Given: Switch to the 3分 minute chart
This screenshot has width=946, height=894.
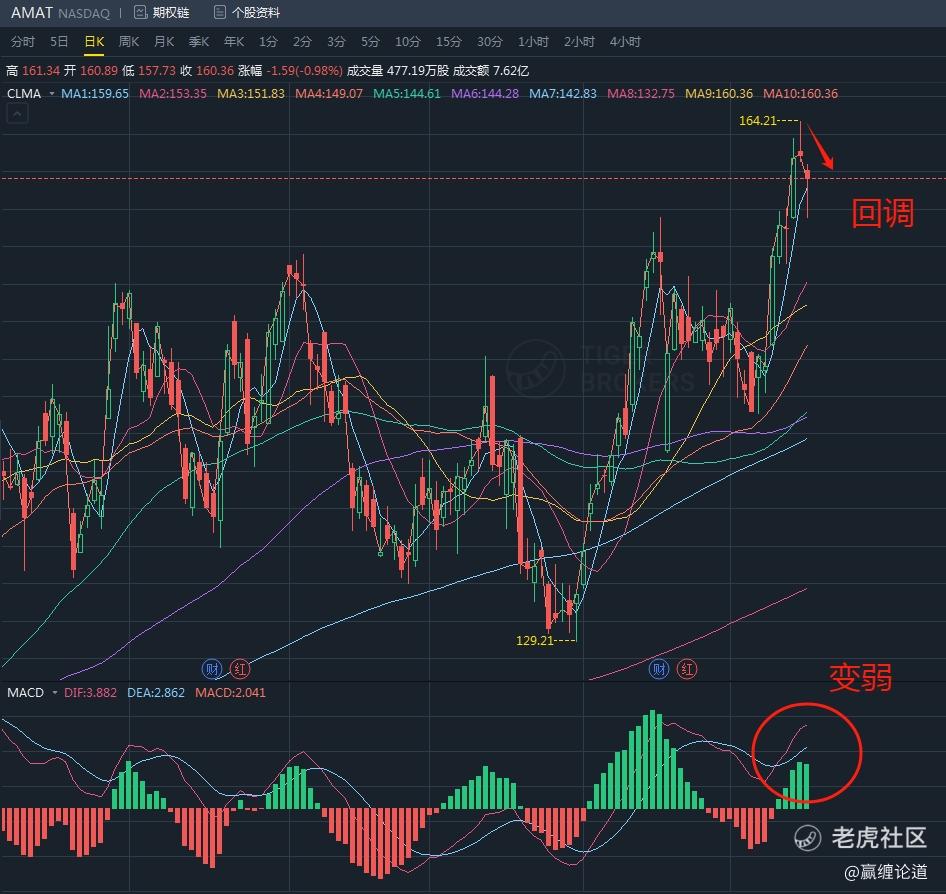Looking at the screenshot, I should point(337,42).
